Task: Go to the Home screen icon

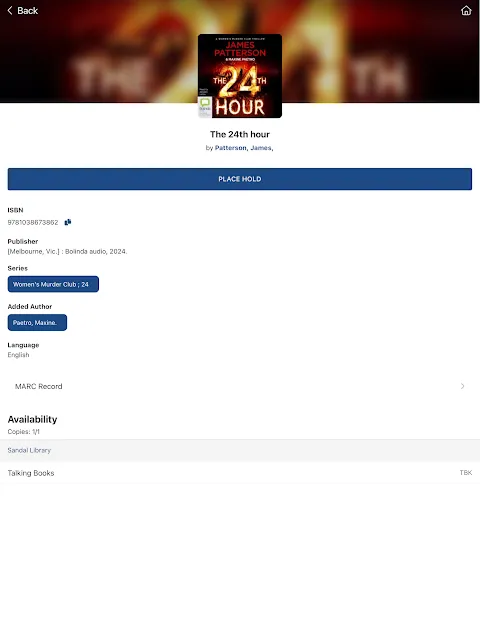Action: pyautogui.click(x=466, y=10)
